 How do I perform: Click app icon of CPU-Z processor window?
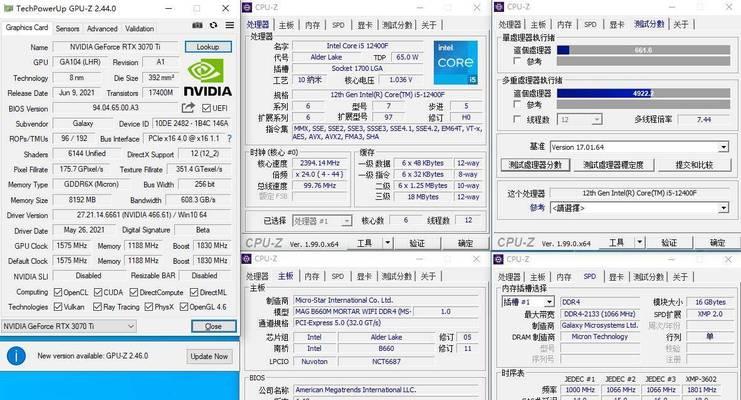tap(247, 7)
